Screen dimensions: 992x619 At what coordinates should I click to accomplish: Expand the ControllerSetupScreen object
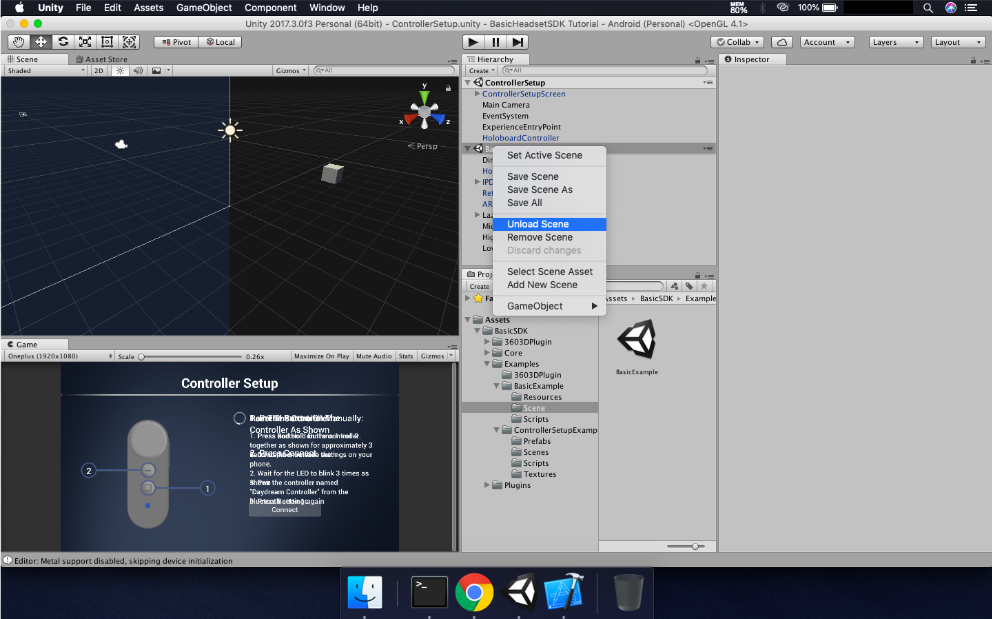tap(478, 94)
